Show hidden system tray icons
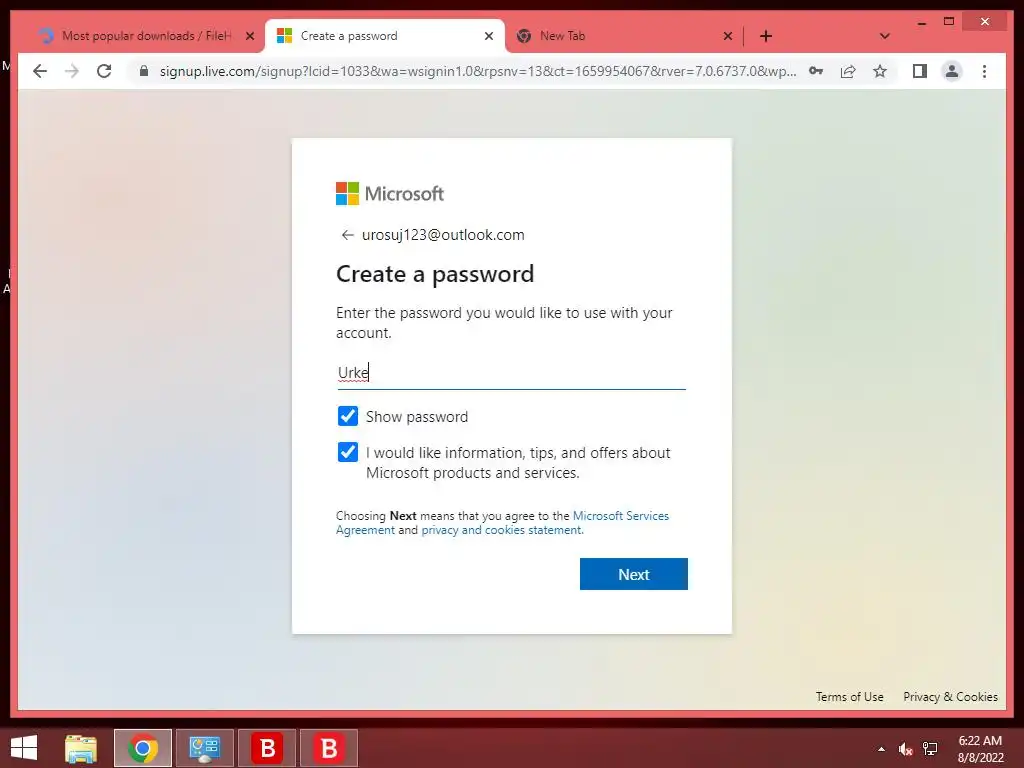The width and height of the screenshot is (1024, 768). coord(881,749)
